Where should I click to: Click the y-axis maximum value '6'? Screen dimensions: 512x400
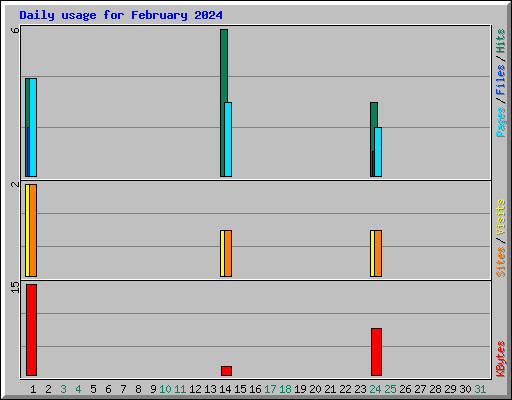[x=15, y=30]
